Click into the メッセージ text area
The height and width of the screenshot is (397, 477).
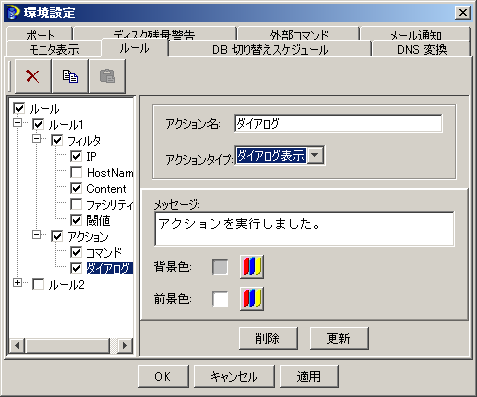[304, 229]
